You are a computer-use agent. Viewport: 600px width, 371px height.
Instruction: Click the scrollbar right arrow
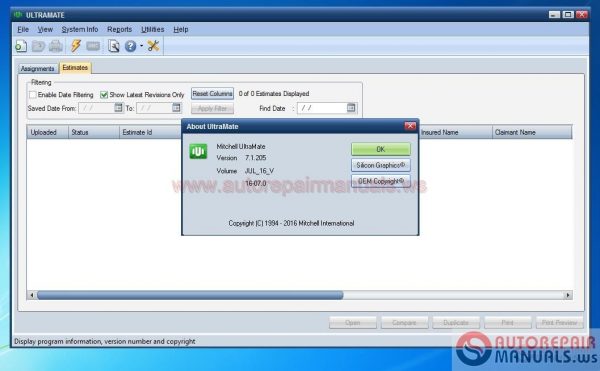[568, 295]
